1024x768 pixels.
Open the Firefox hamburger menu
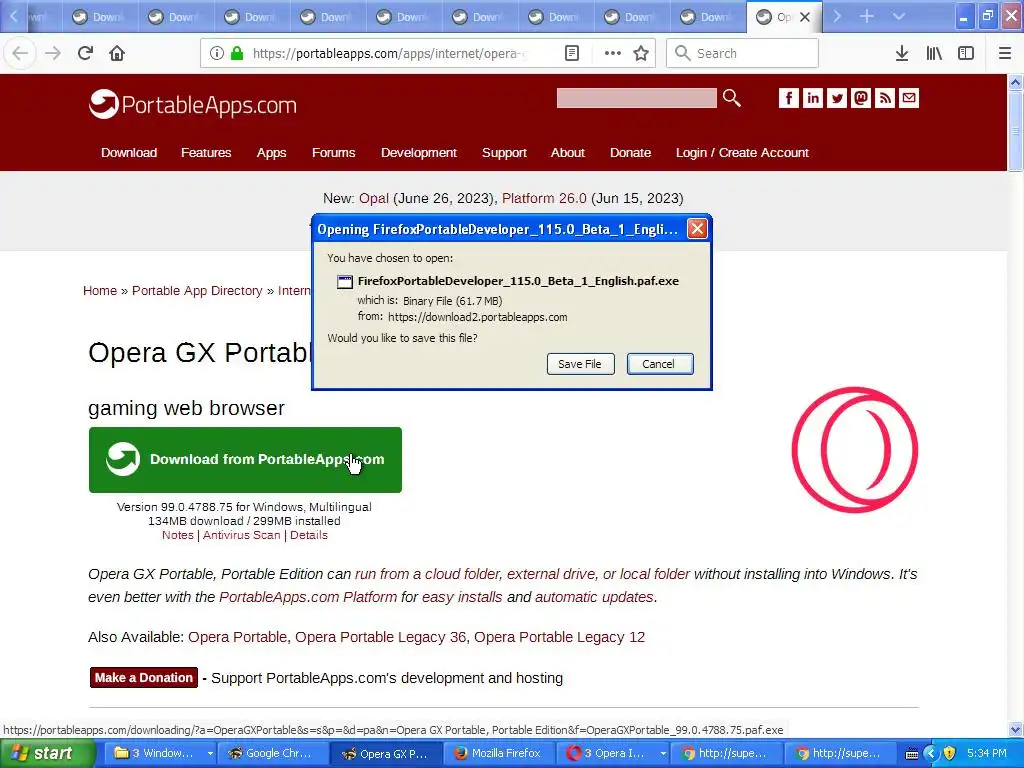(1005, 53)
